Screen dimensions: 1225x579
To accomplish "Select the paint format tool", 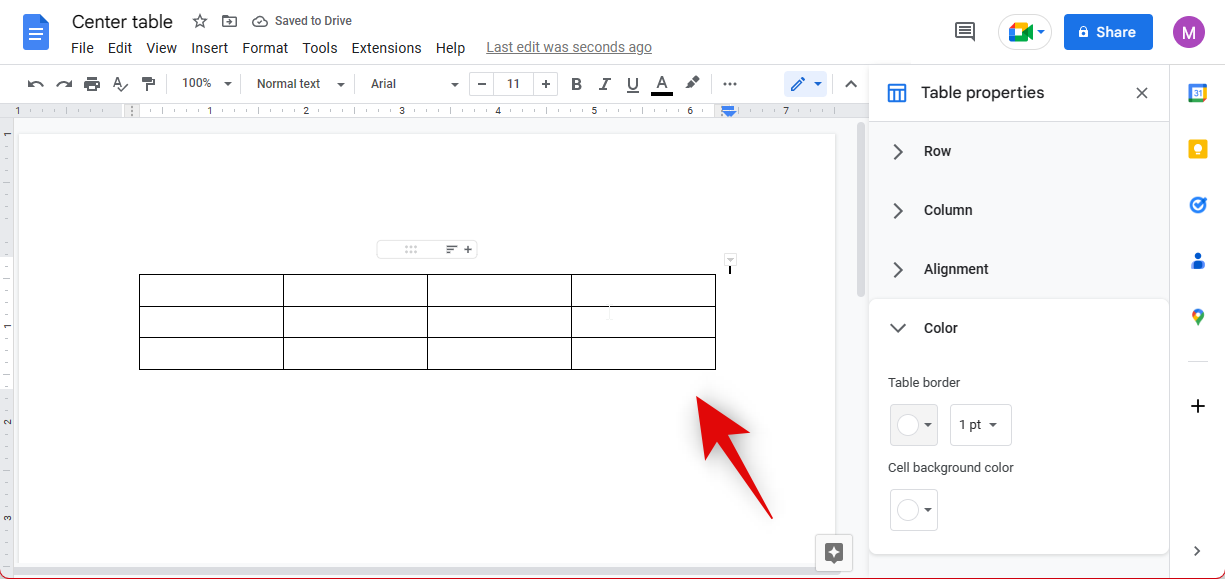I will pyautogui.click(x=148, y=84).
